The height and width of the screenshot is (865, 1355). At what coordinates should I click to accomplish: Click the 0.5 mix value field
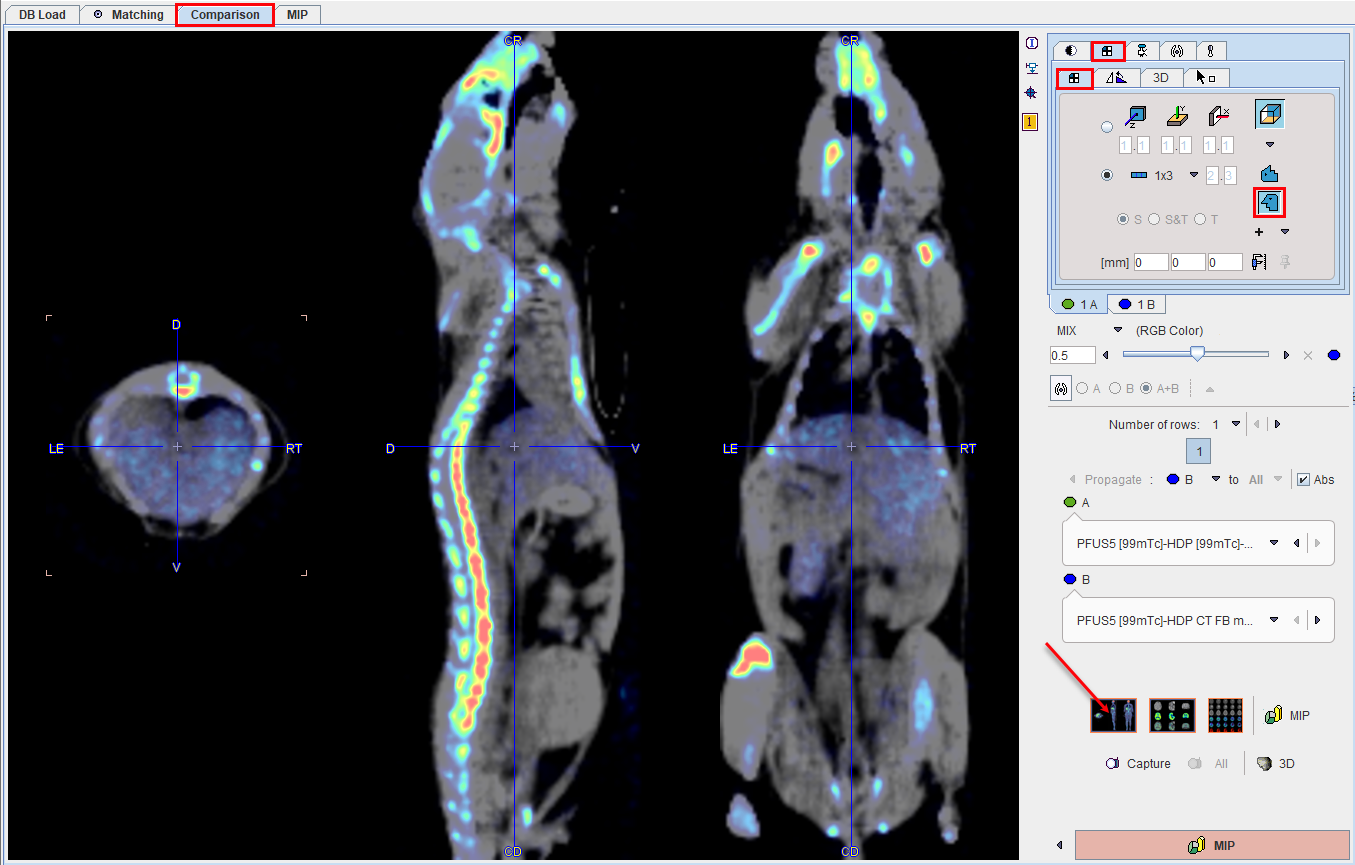click(x=1072, y=355)
